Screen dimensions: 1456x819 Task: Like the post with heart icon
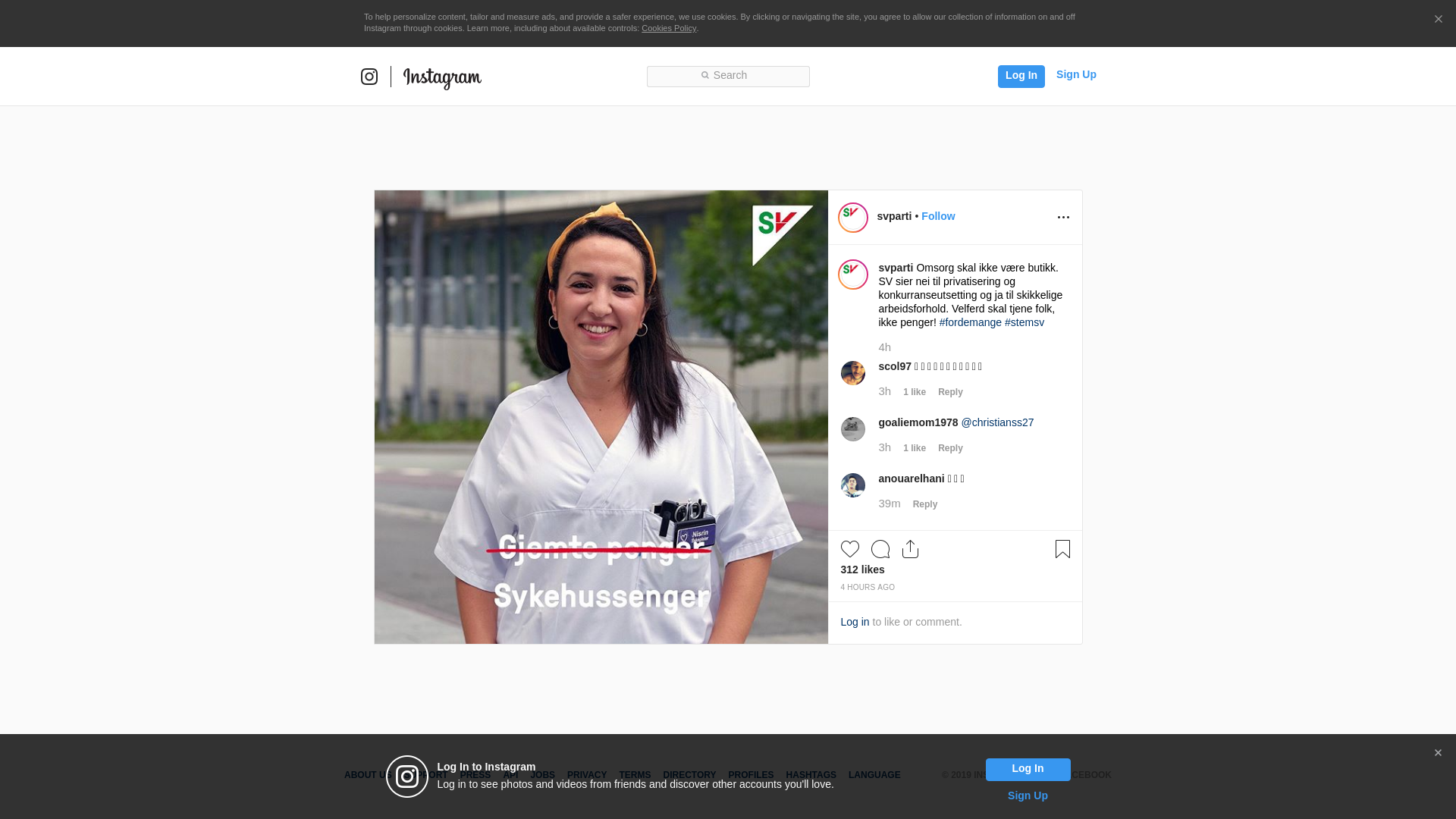[850, 549]
